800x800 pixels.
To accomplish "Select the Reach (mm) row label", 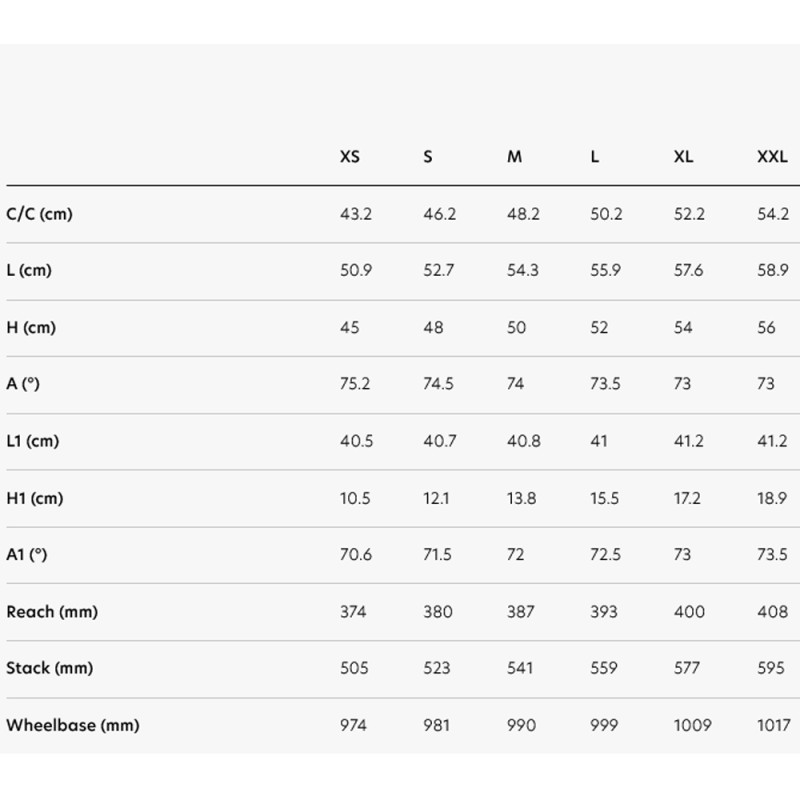I will point(52,611).
